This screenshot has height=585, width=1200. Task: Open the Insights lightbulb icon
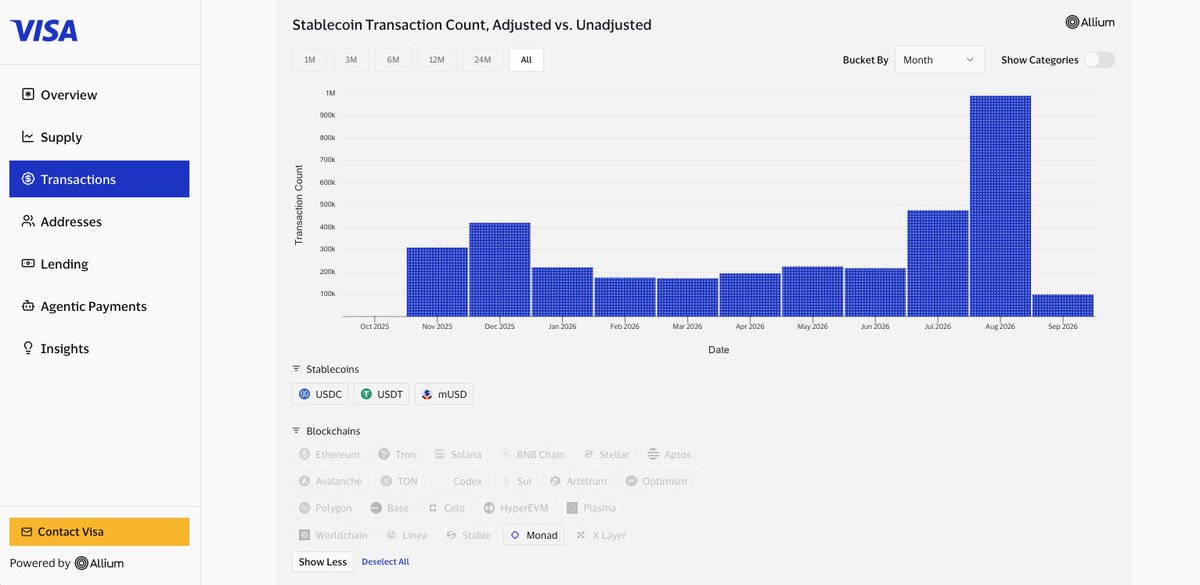pos(28,348)
